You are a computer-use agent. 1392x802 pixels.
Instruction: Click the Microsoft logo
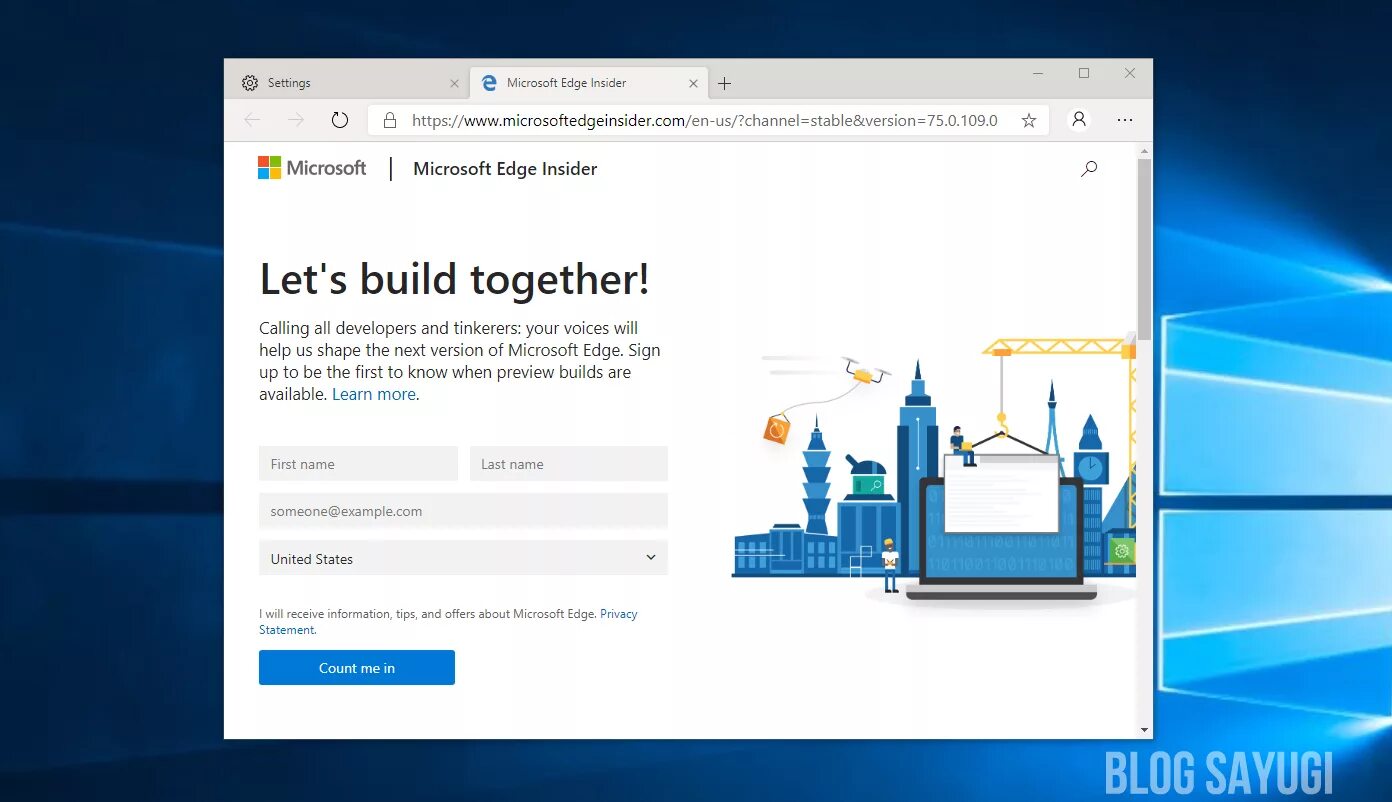coord(312,168)
